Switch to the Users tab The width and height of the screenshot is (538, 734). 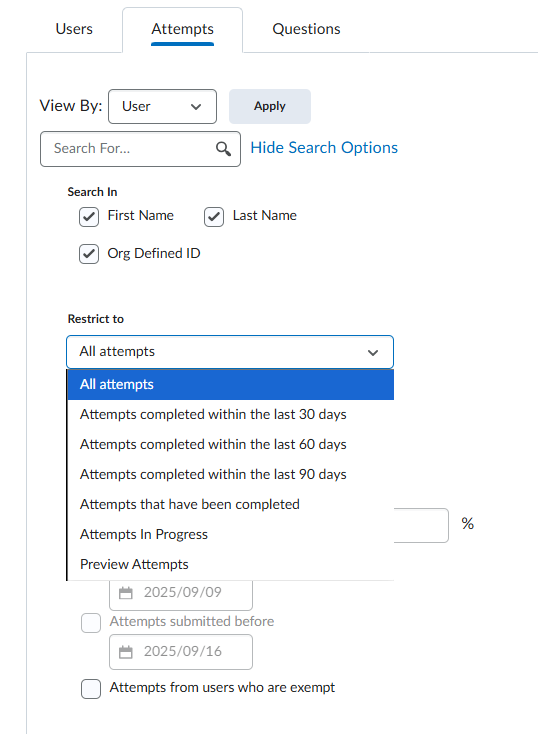click(x=74, y=29)
